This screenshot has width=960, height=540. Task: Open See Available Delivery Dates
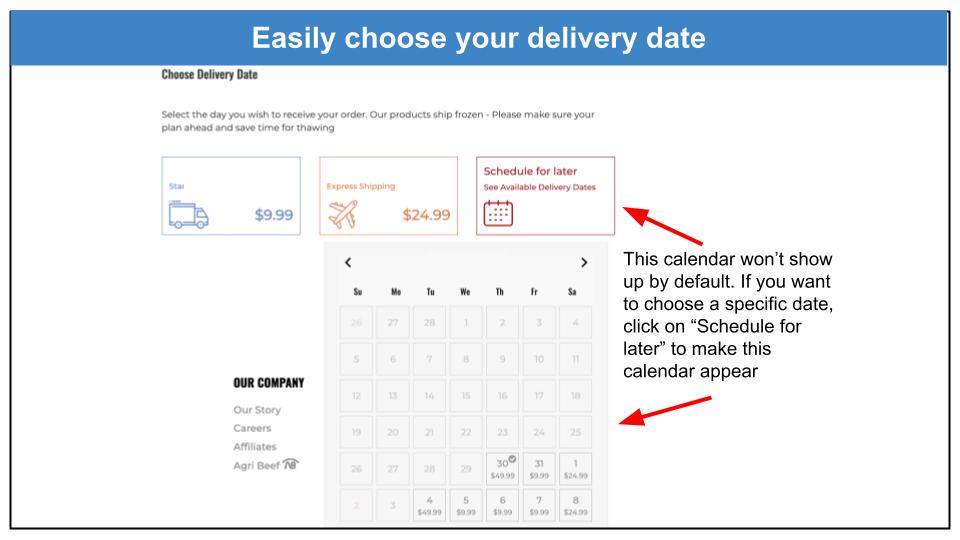point(539,187)
